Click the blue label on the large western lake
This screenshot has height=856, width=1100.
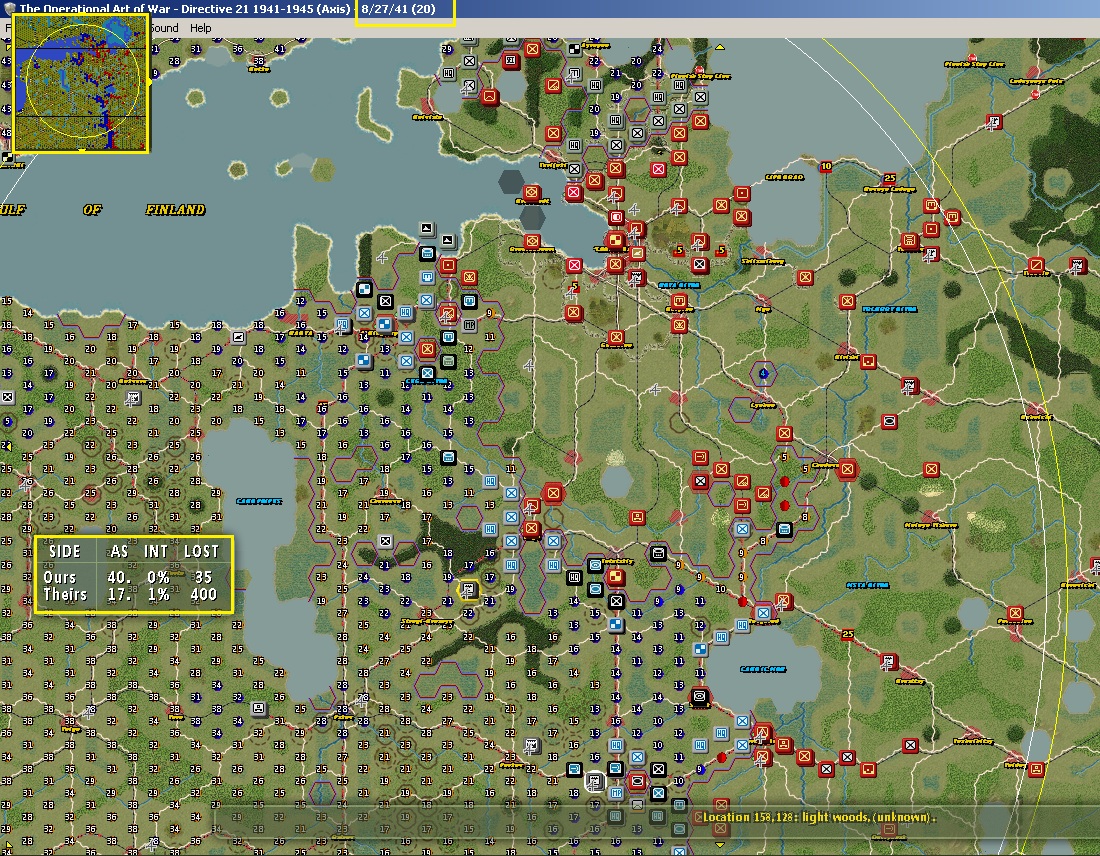point(259,501)
